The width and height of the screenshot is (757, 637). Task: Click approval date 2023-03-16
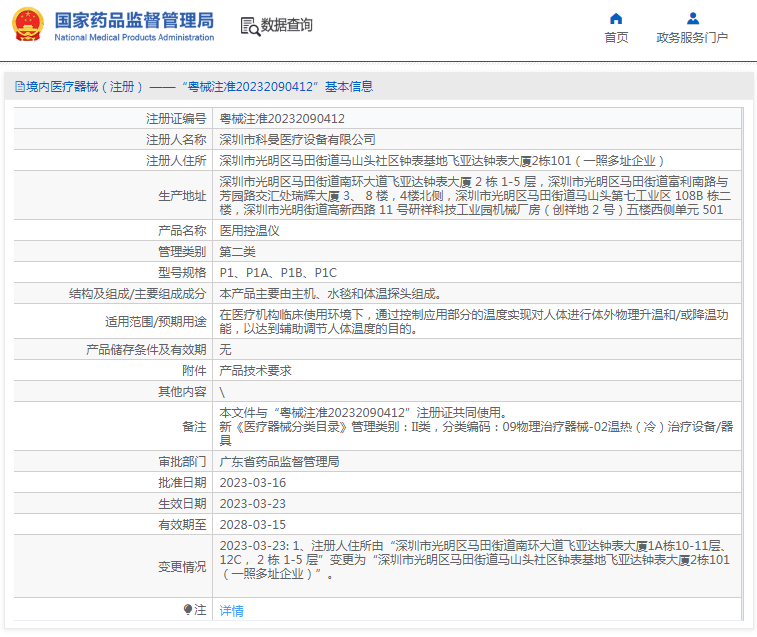[253, 482]
